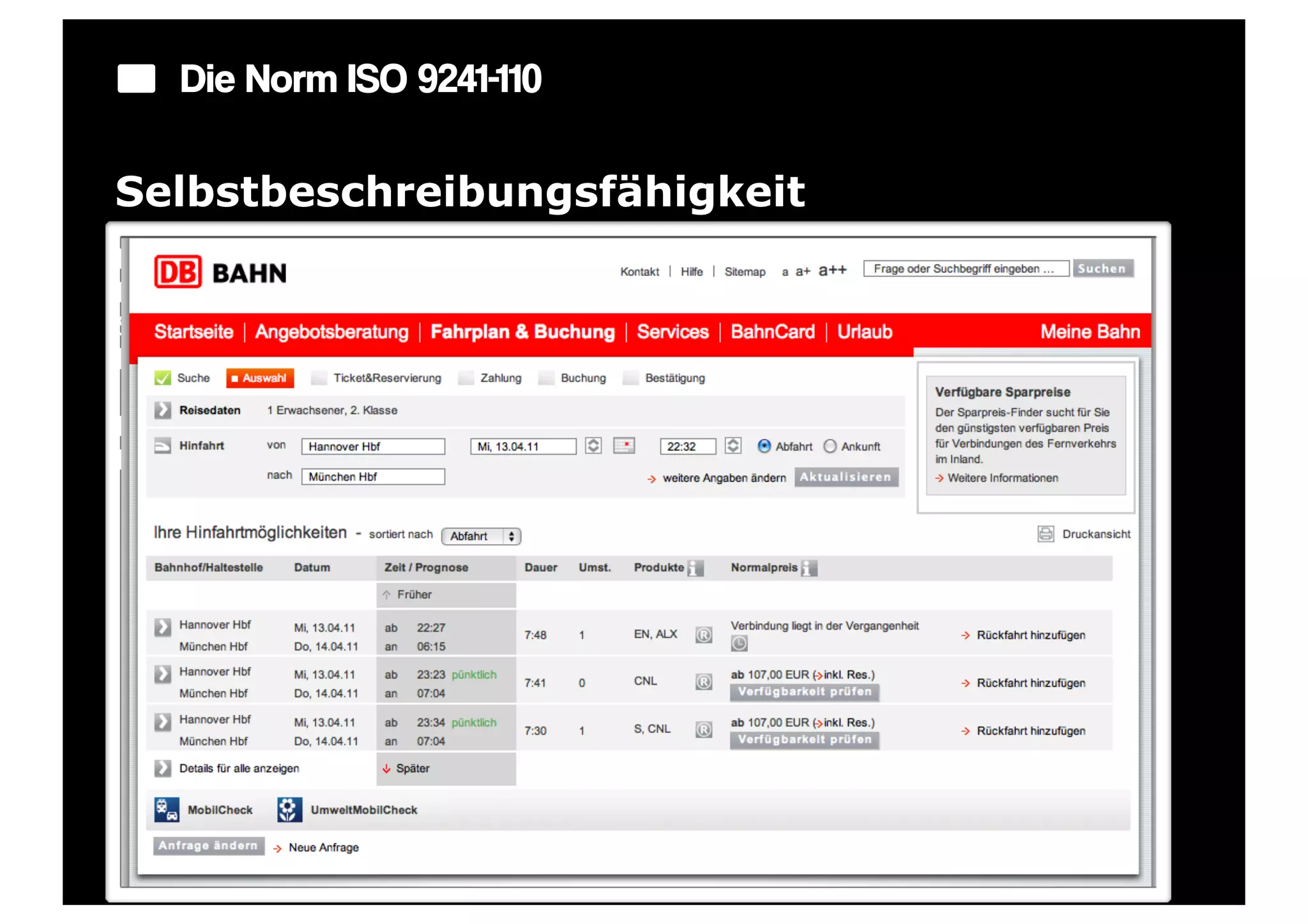The image size is (1308, 924).
Task: Click the DB Bahn logo
Action: 220,272
